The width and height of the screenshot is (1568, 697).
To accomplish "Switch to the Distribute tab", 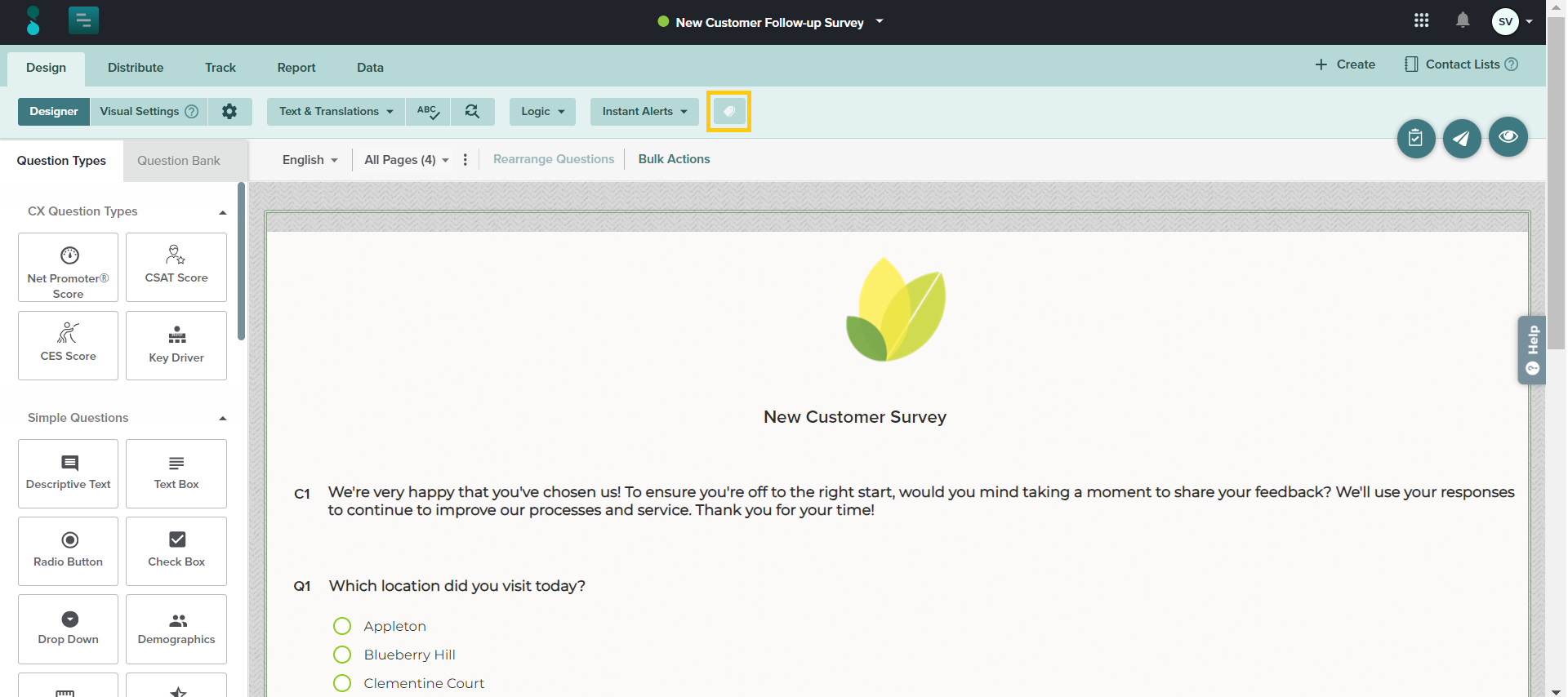I will coord(136,68).
